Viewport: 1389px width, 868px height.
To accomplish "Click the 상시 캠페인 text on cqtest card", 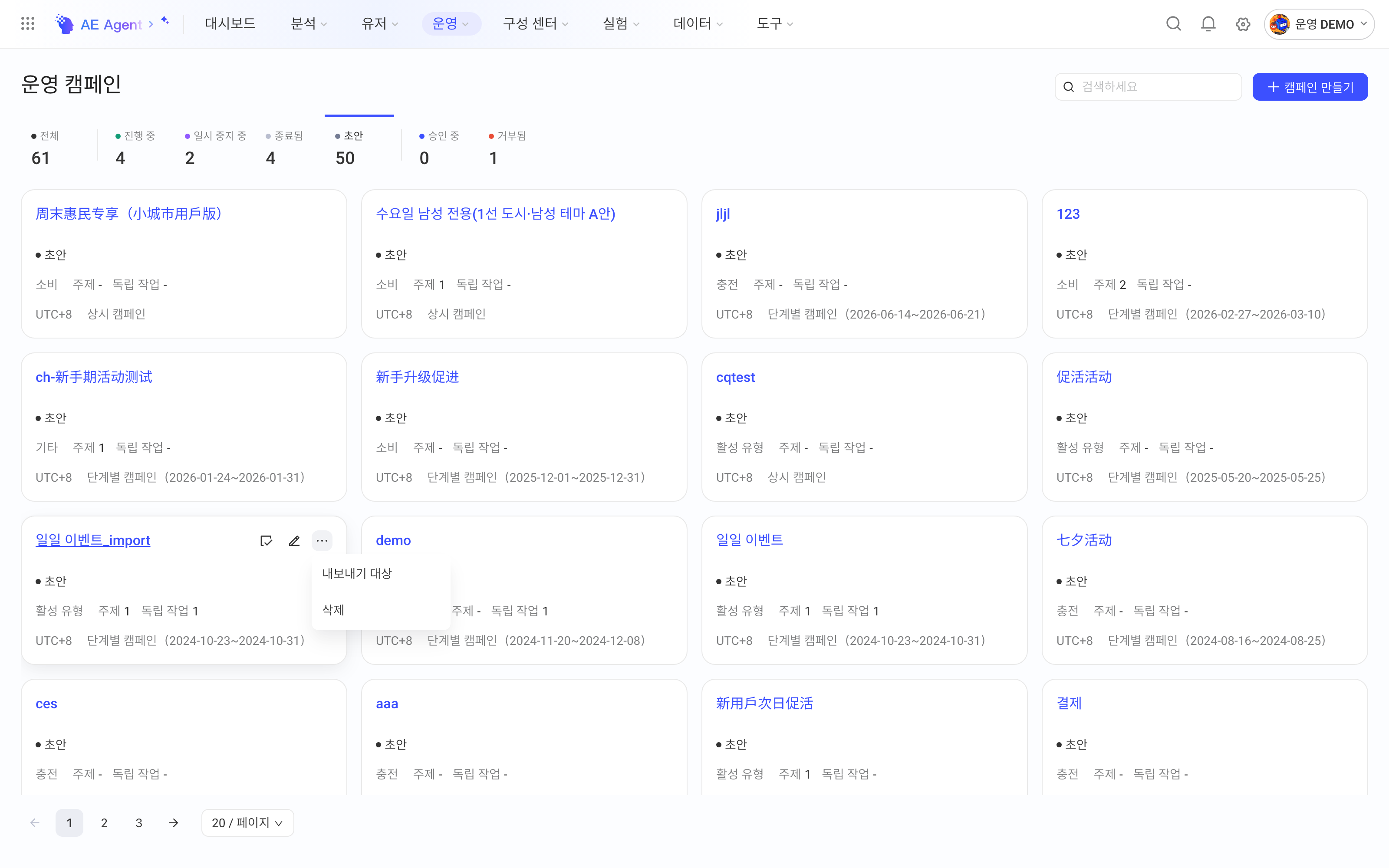I will [797, 477].
